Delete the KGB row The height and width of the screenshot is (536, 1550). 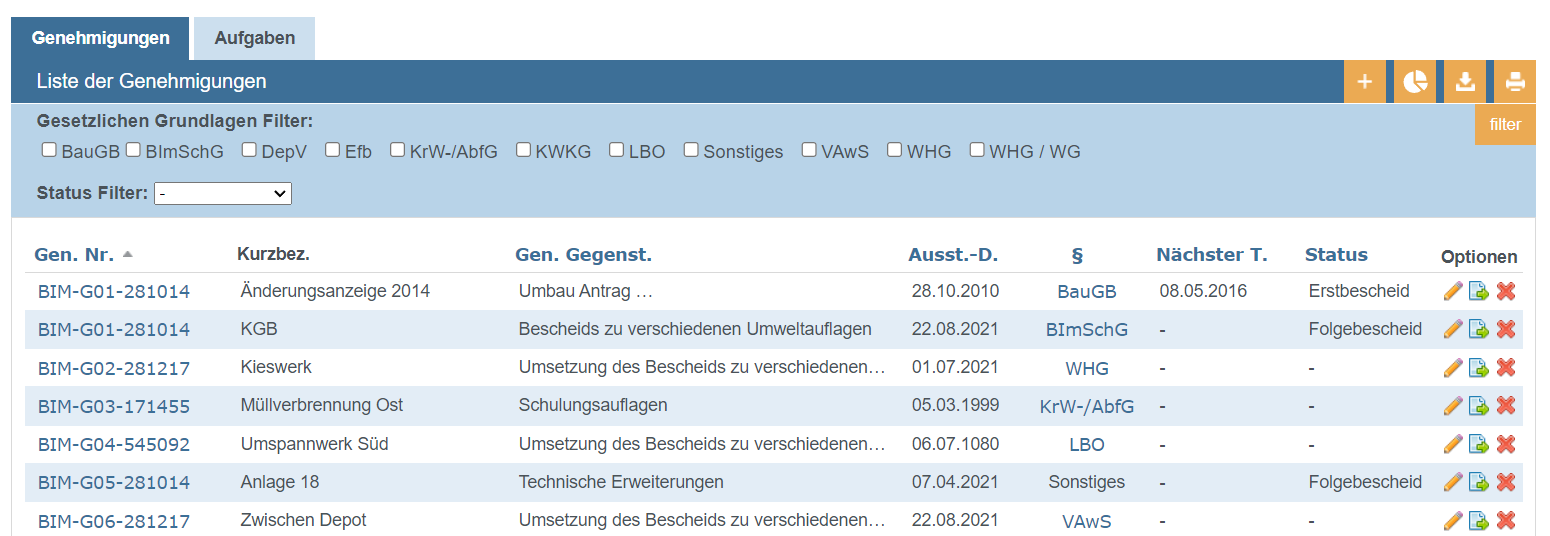[1506, 329]
